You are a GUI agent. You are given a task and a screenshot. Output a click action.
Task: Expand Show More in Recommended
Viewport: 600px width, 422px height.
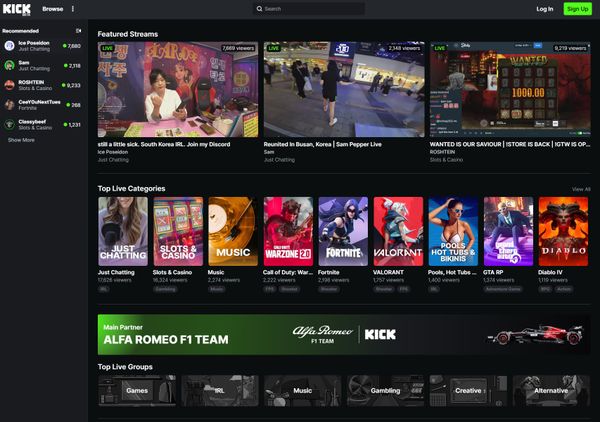pyautogui.click(x=21, y=140)
